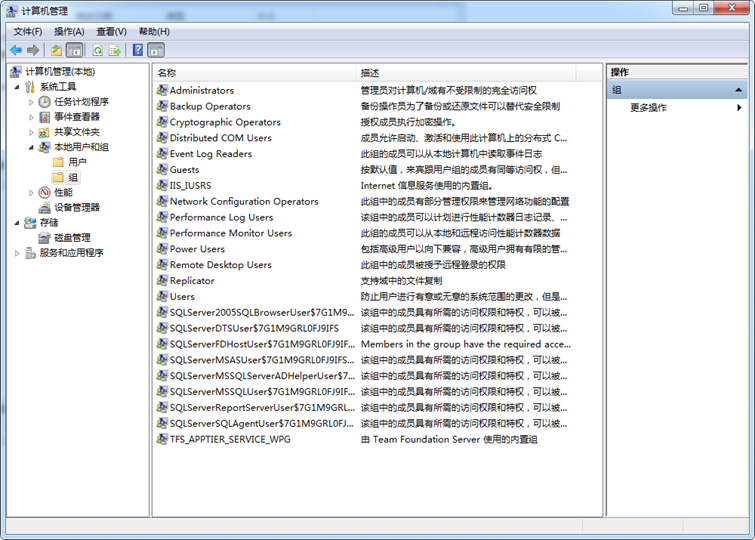Viewport: 755px width, 540px height.
Task: Expand the 任务计划程序 tree node
Action: click(31, 102)
